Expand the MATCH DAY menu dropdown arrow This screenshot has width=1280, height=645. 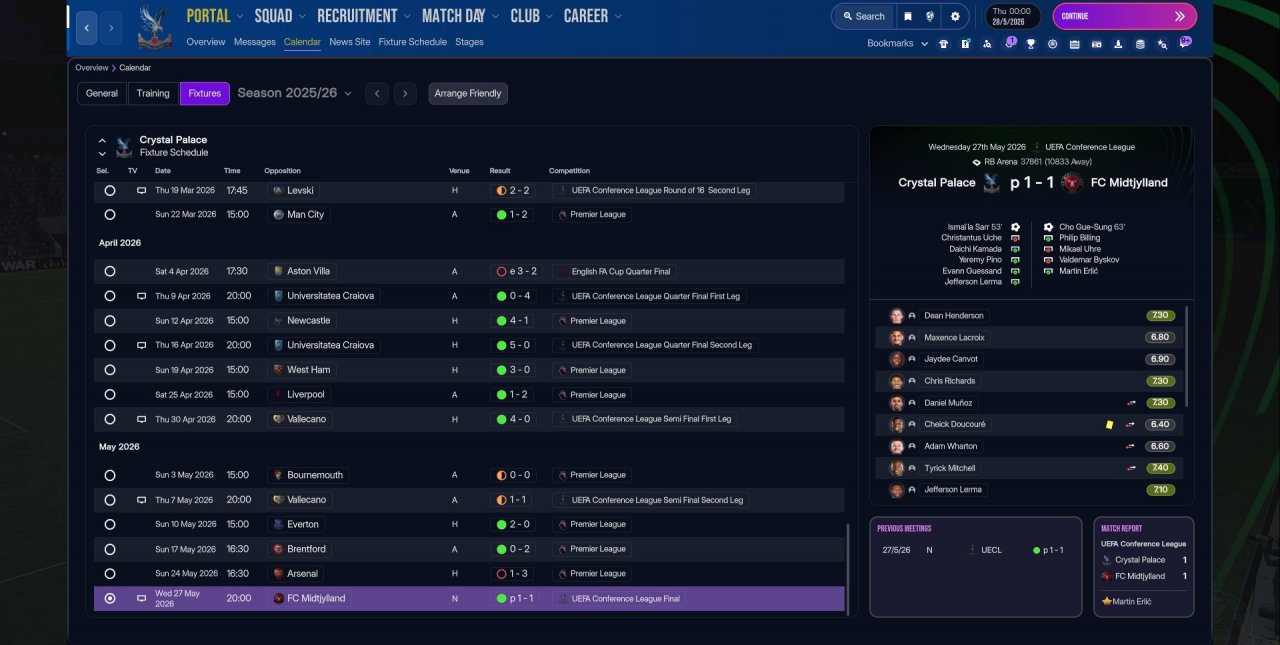coord(495,16)
